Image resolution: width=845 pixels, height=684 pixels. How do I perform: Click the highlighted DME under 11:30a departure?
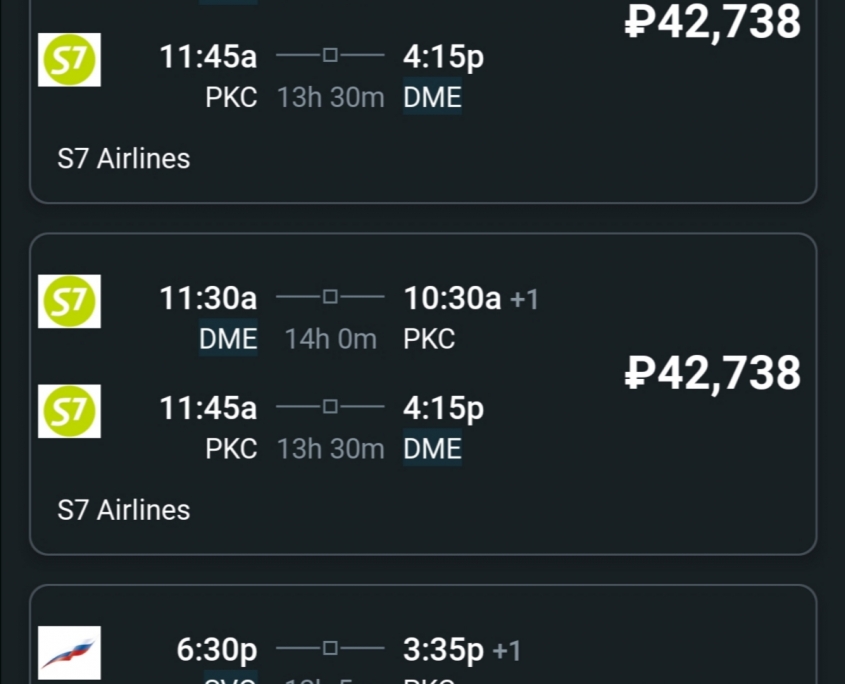click(228, 338)
